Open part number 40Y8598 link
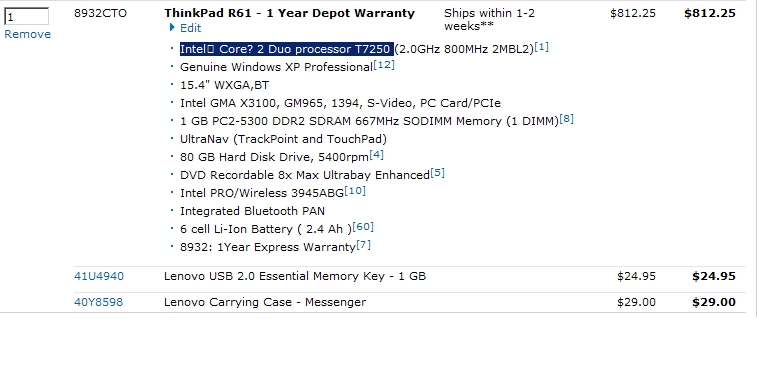Viewport: 759px width, 384px height. click(98, 302)
